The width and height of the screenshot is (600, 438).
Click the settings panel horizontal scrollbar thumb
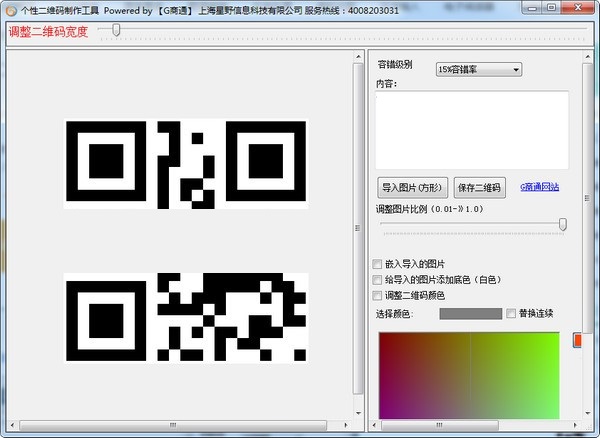tap(440, 425)
